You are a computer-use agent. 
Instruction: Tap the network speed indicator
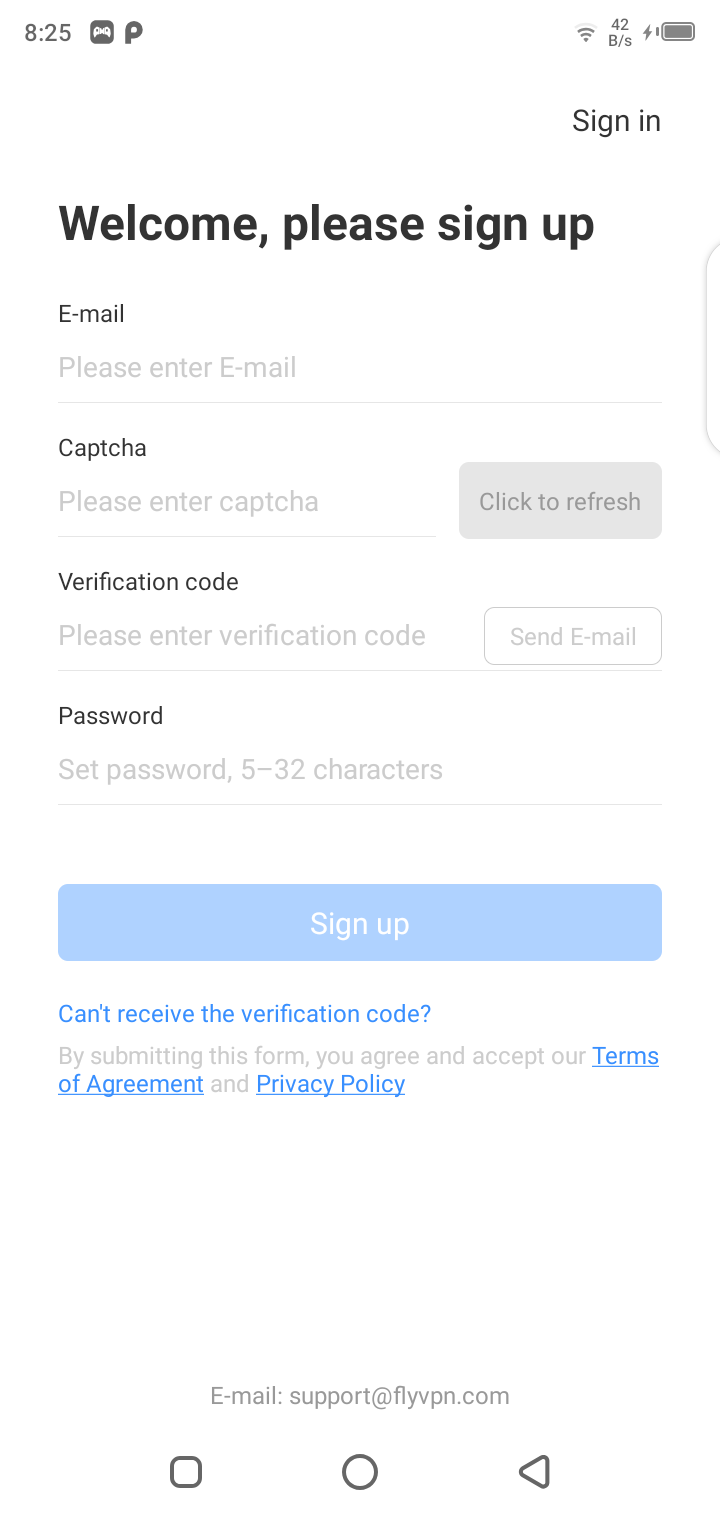pos(620,32)
